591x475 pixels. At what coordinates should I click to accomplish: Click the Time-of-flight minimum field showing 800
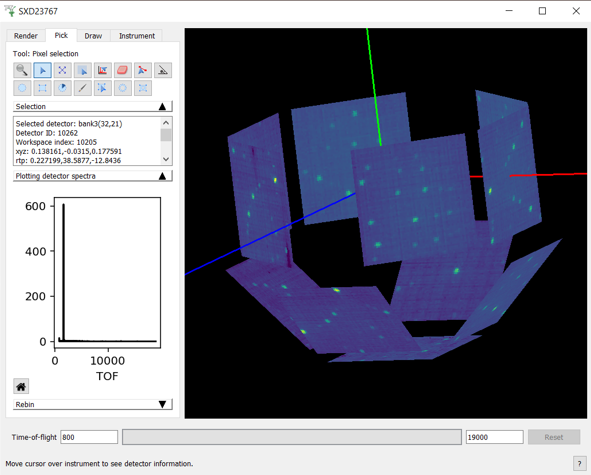(89, 437)
